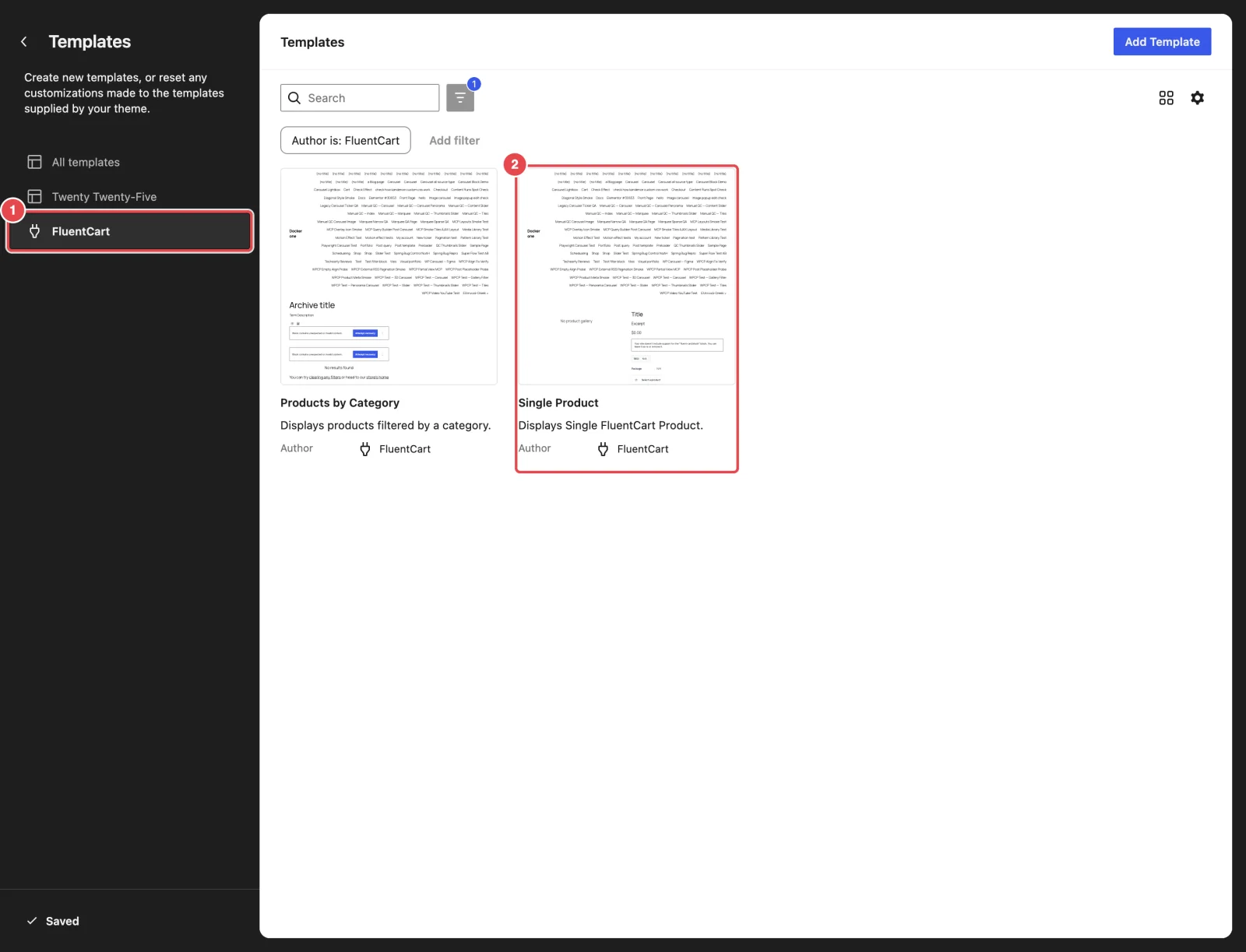Open the Single Product thumbnail
The height and width of the screenshot is (952, 1246).
pos(627,276)
